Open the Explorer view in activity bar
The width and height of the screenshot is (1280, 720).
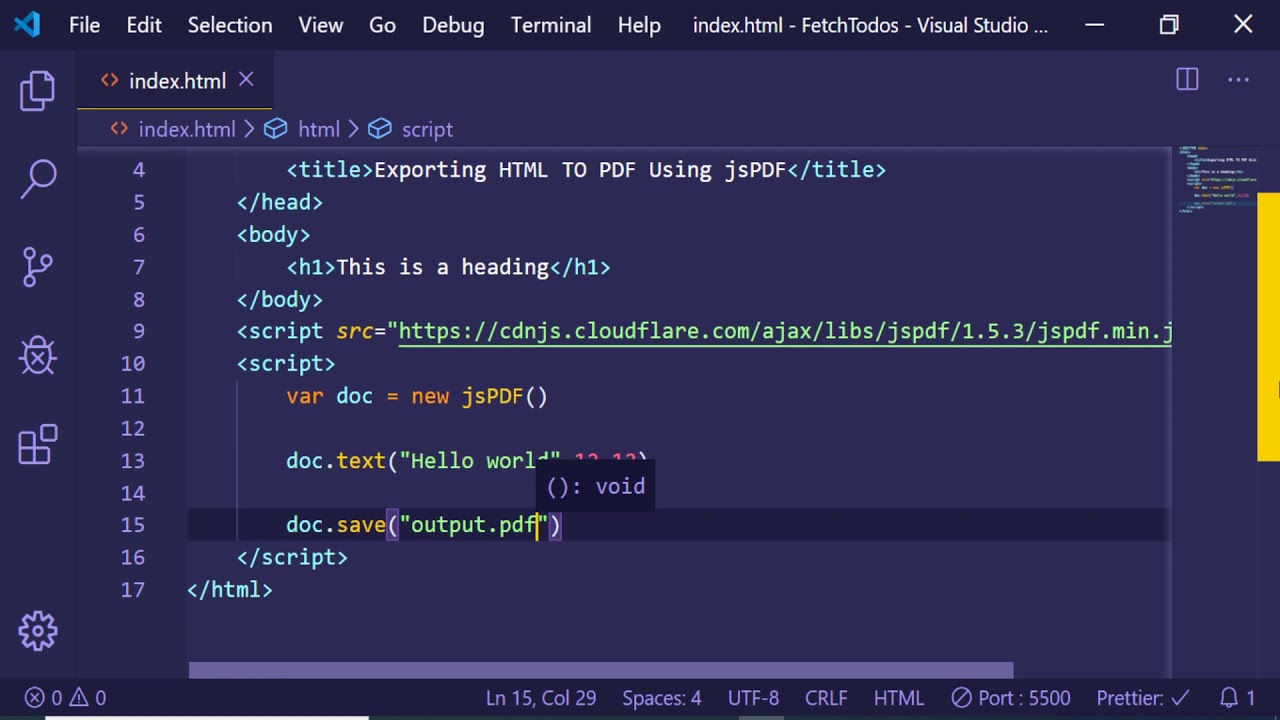[38, 91]
